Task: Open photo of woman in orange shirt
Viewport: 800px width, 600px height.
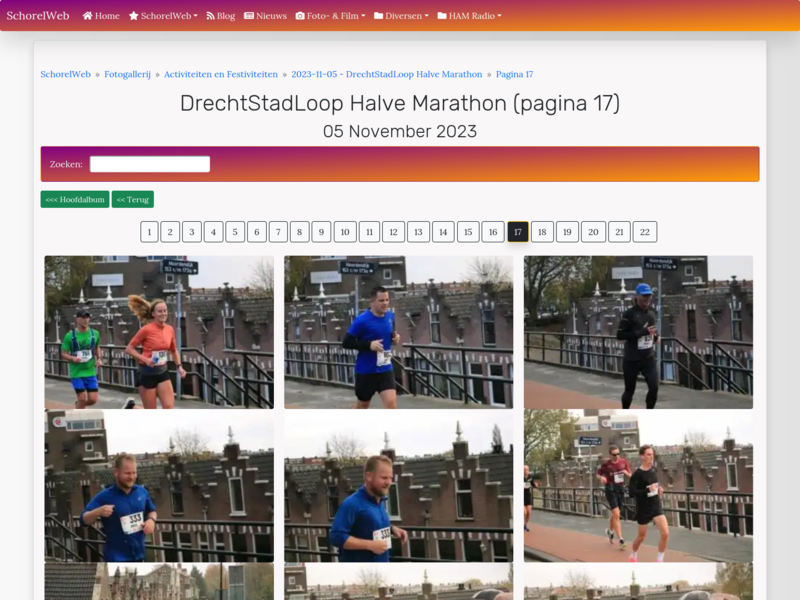Action: 159,332
